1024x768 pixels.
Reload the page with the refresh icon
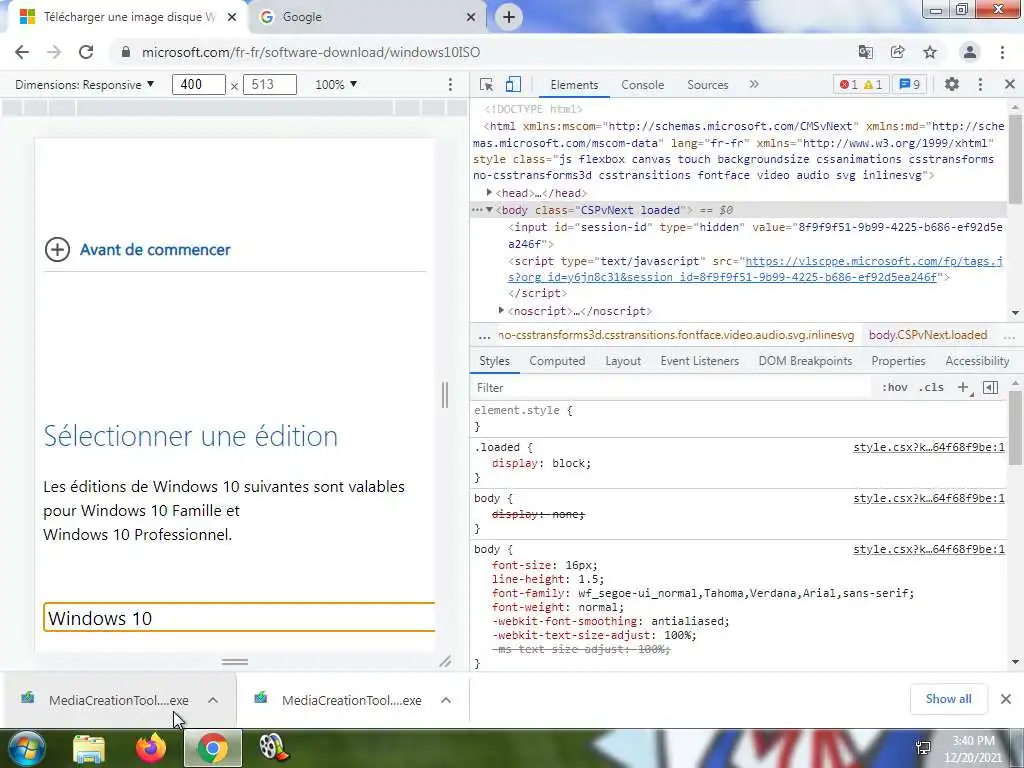(86, 52)
